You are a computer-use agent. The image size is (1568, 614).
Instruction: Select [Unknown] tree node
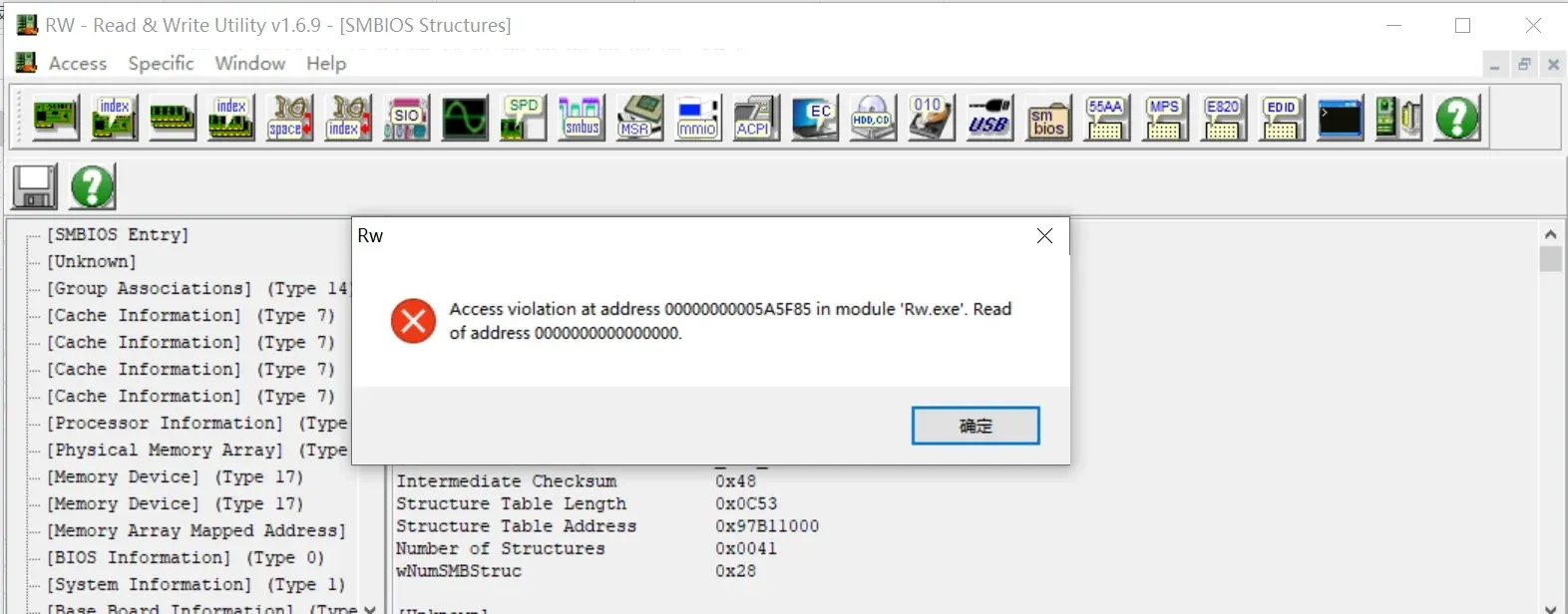[x=91, y=261]
